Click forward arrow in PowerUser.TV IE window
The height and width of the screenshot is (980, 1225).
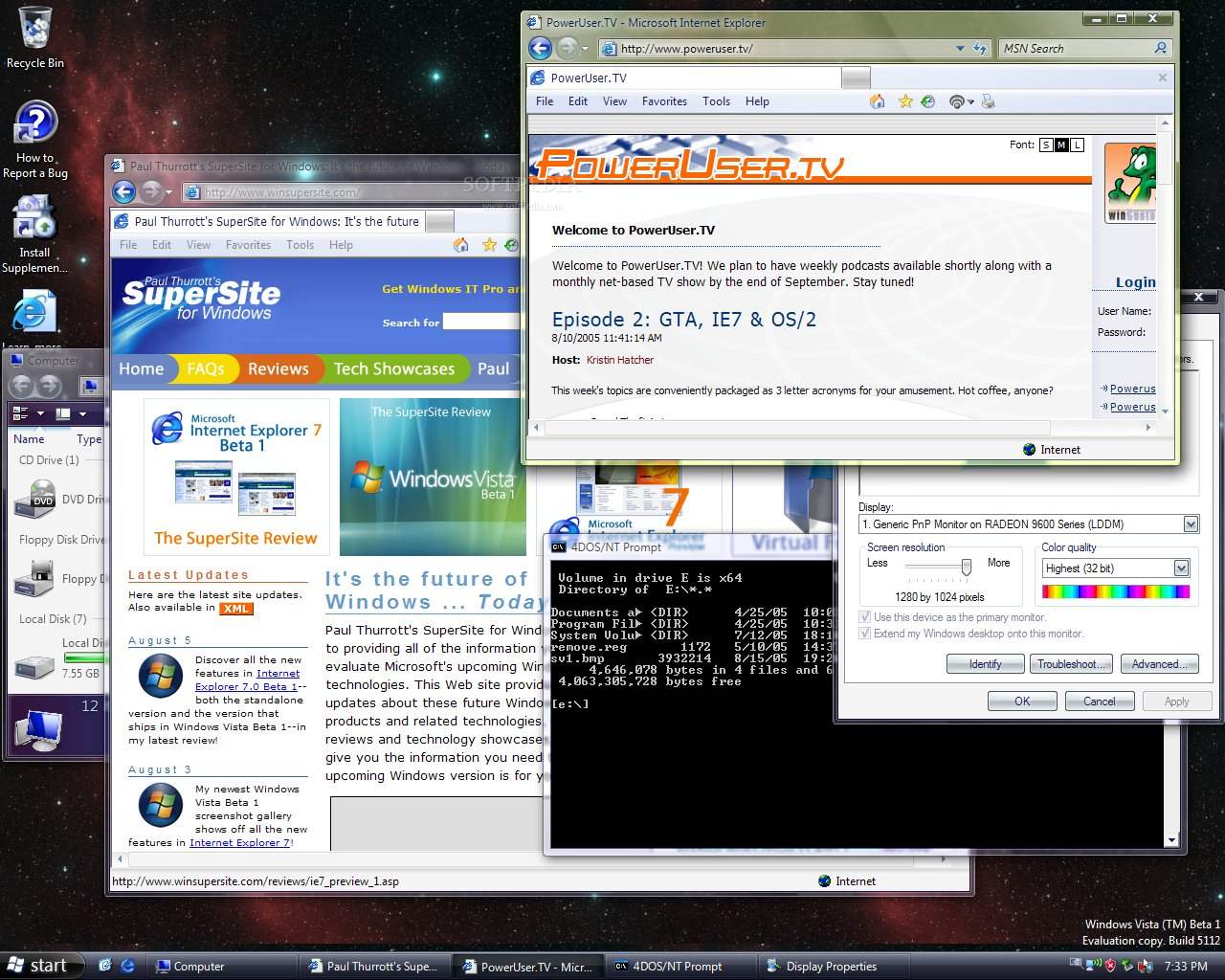coord(567,48)
